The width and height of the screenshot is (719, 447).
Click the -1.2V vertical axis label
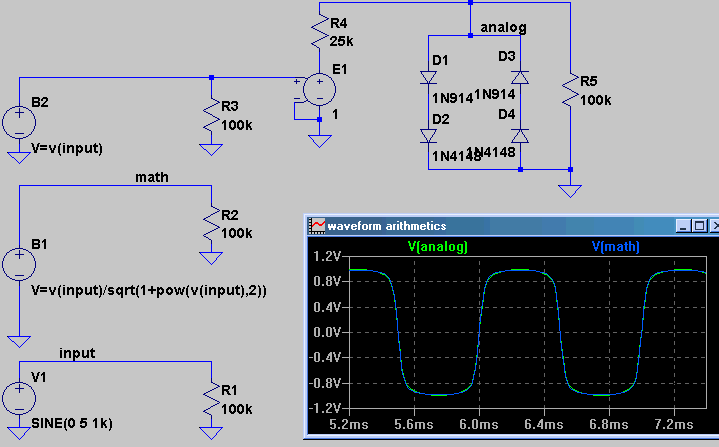point(325,408)
